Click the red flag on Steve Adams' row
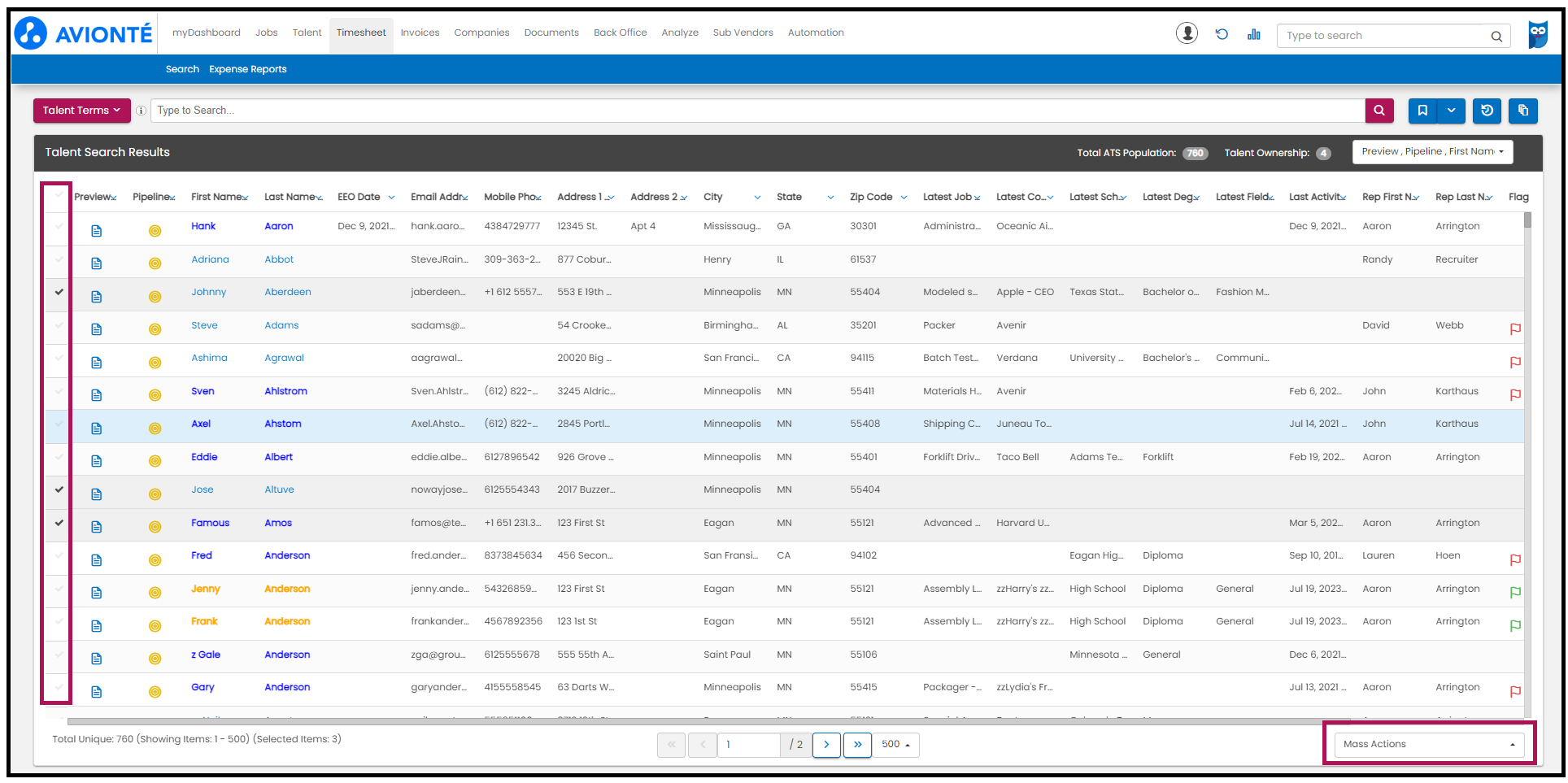 point(1514,329)
